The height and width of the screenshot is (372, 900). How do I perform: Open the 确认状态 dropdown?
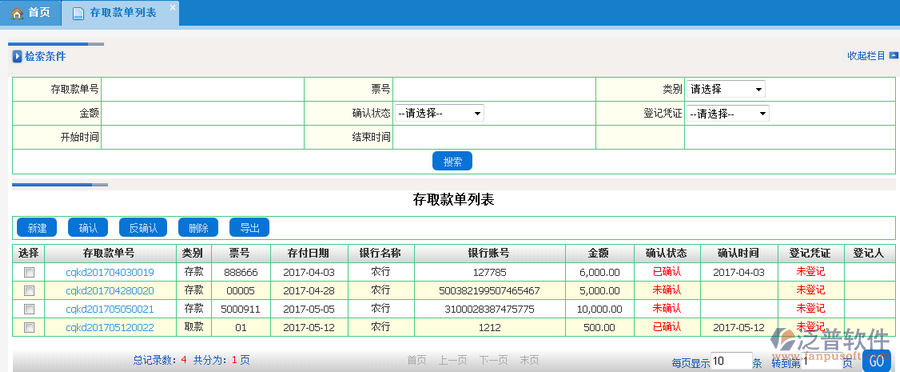439,114
